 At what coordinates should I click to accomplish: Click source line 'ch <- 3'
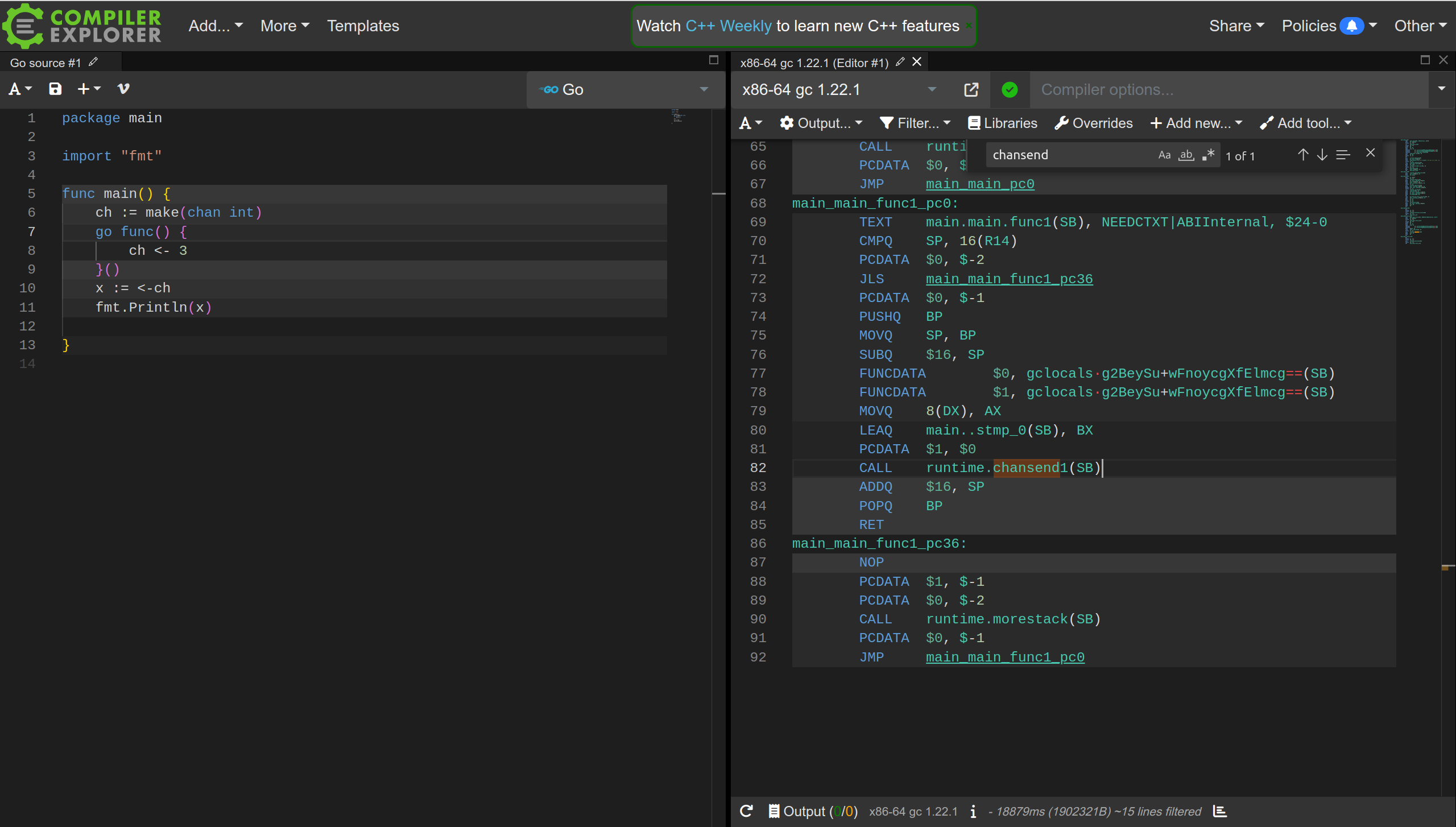(x=158, y=250)
